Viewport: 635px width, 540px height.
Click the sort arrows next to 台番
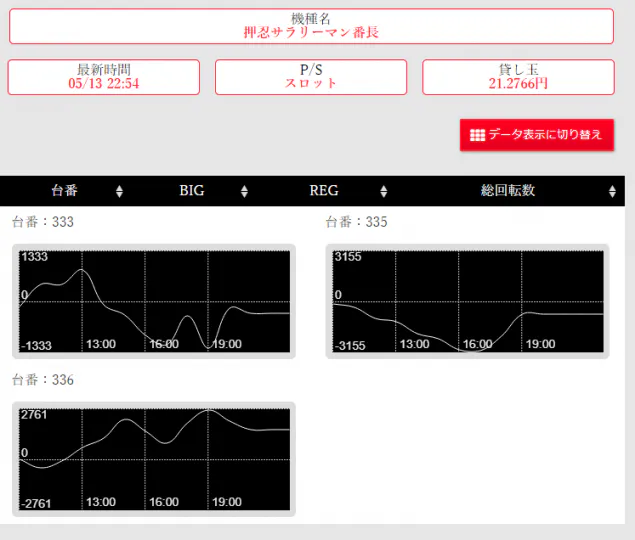(x=119, y=191)
